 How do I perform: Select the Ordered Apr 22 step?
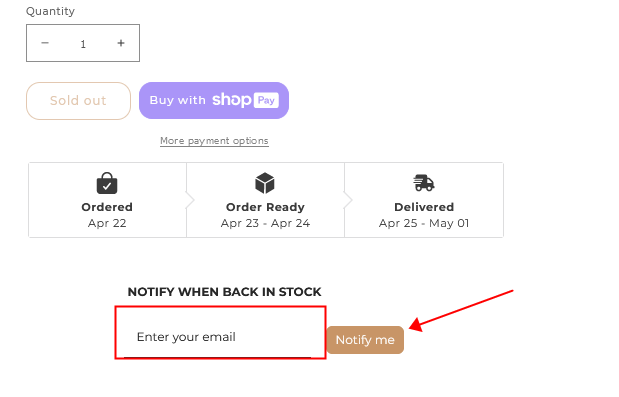[107, 200]
